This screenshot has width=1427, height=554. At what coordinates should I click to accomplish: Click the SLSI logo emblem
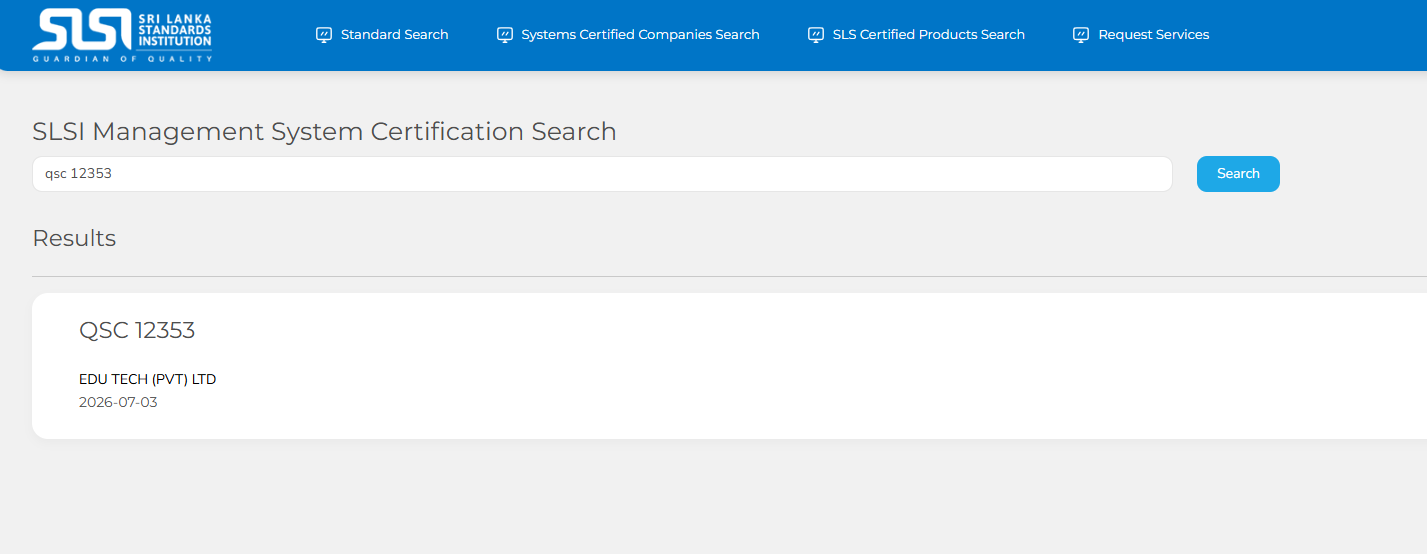click(82, 31)
